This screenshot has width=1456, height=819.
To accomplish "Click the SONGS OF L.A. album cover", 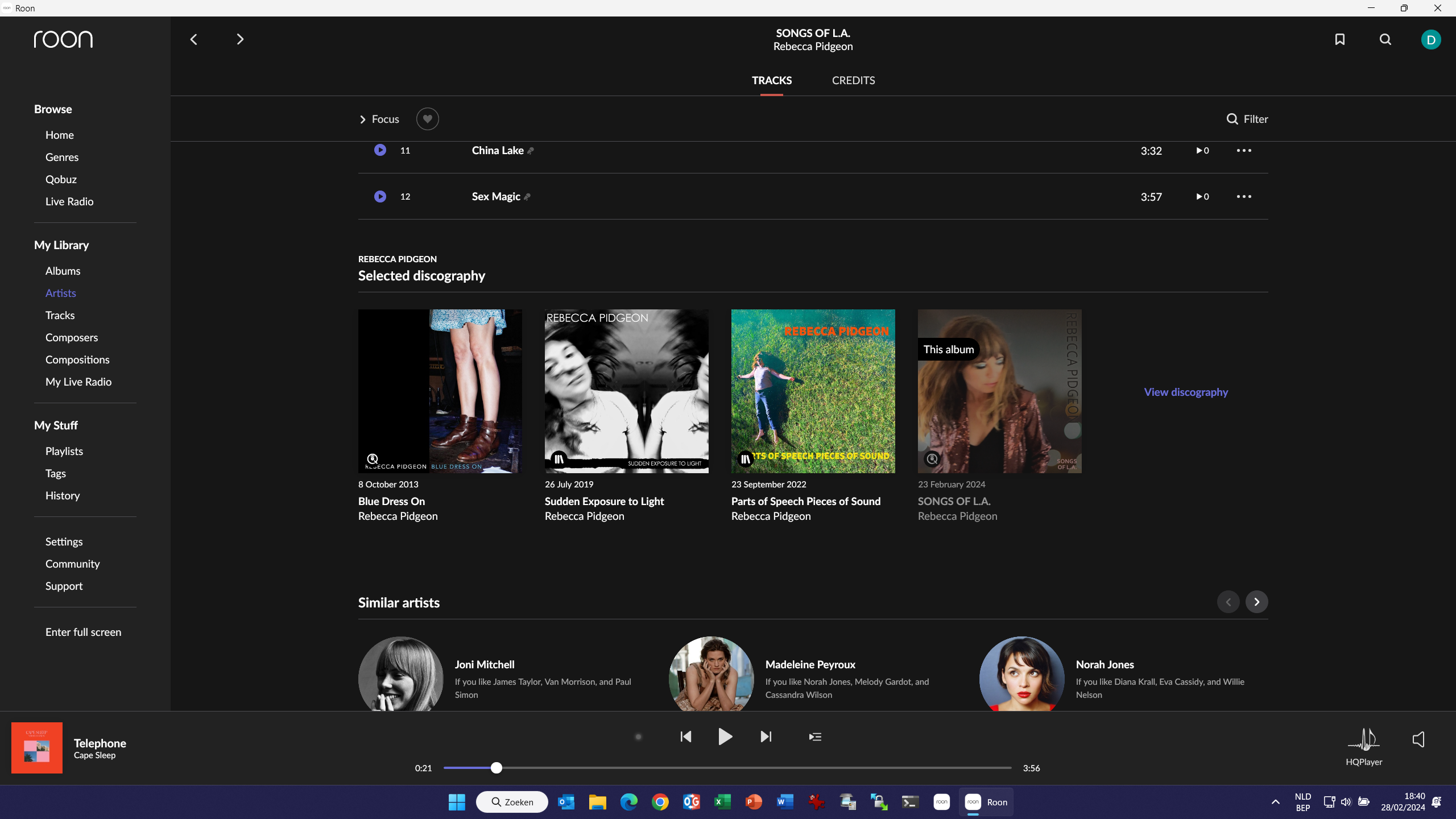I will (x=1000, y=391).
